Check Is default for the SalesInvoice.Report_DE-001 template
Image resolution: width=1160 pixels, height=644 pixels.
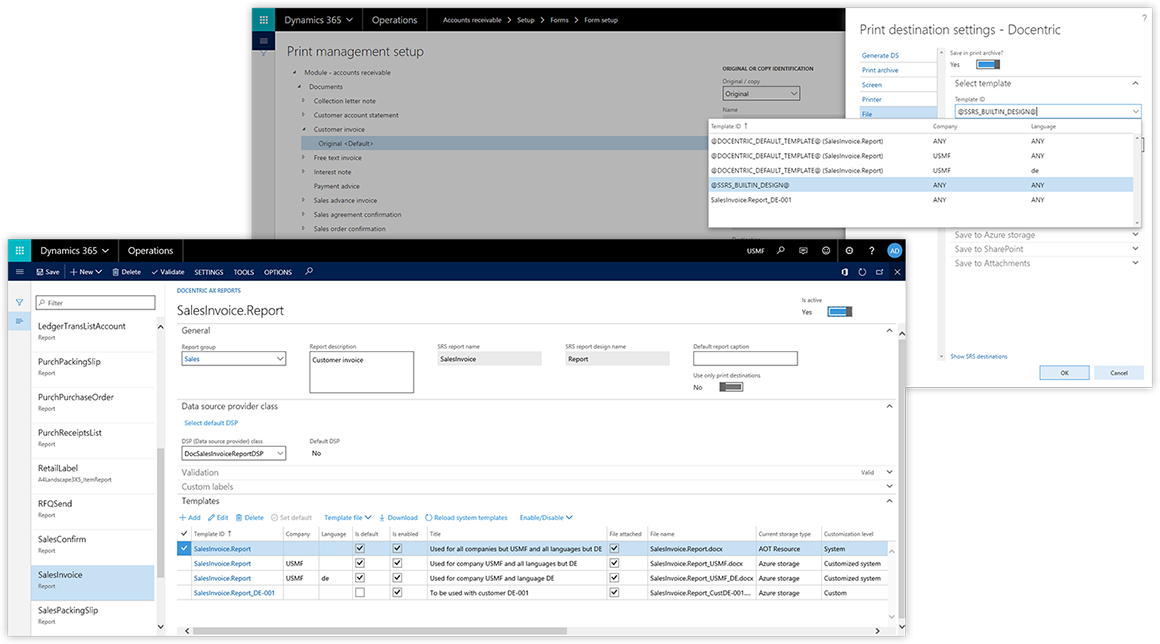(x=360, y=592)
